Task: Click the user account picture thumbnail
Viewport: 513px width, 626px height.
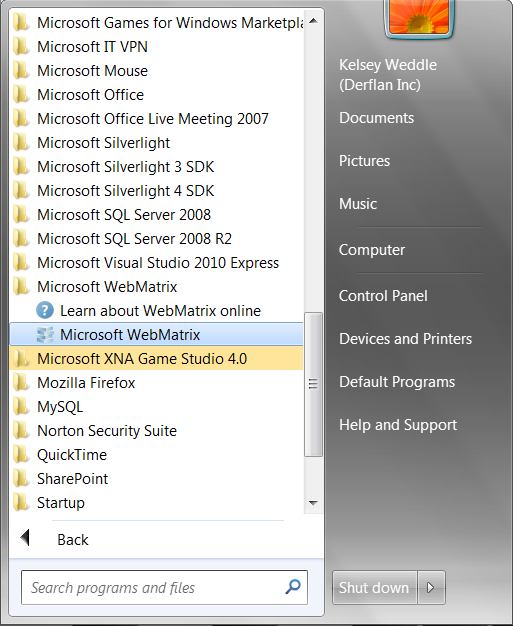Action: [419, 17]
